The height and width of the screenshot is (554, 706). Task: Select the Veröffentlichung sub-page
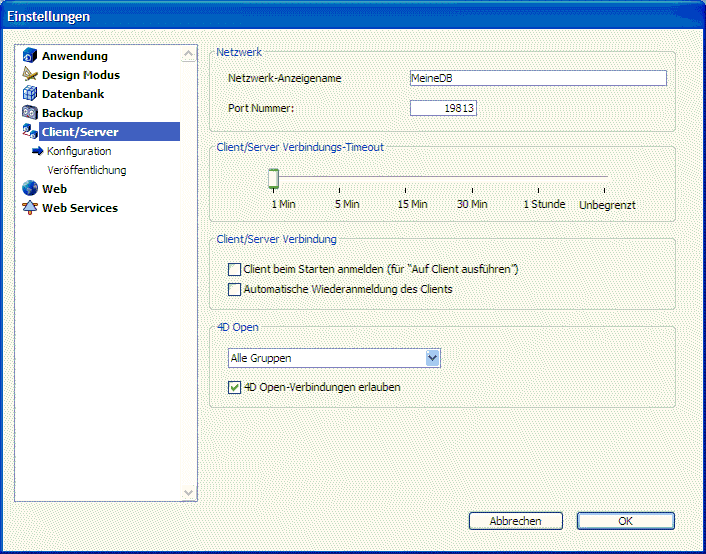(86, 170)
